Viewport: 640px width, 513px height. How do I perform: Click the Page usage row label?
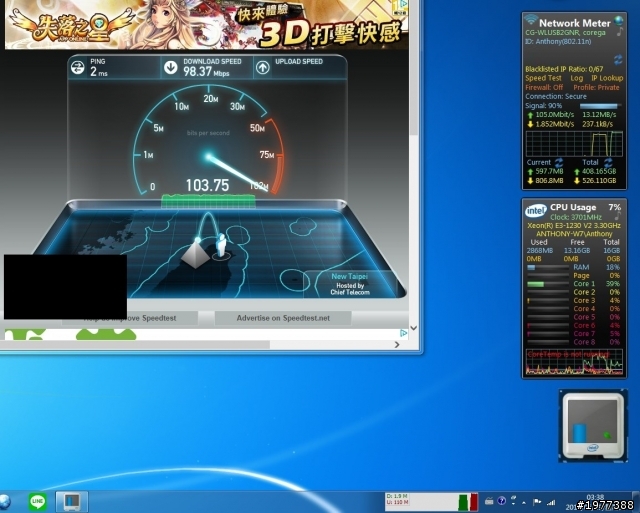pyautogui.click(x=581, y=276)
